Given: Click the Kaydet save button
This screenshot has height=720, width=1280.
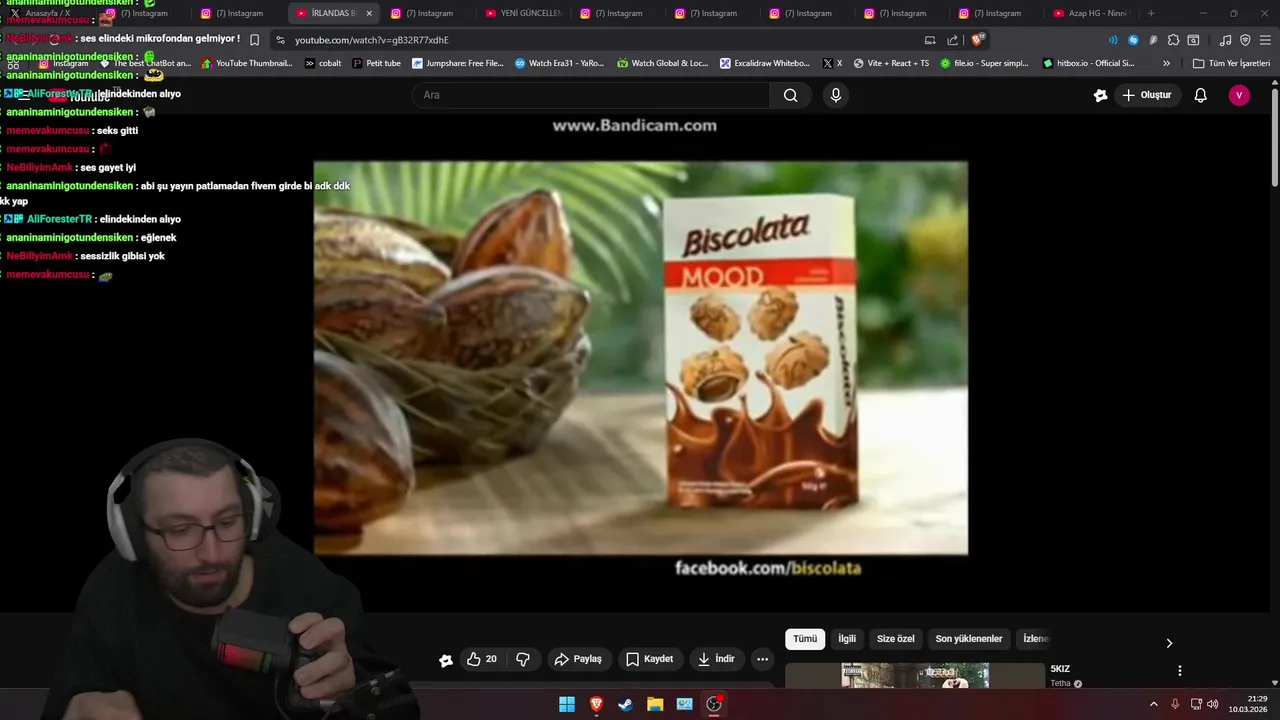Looking at the screenshot, I should pos(650,659).
